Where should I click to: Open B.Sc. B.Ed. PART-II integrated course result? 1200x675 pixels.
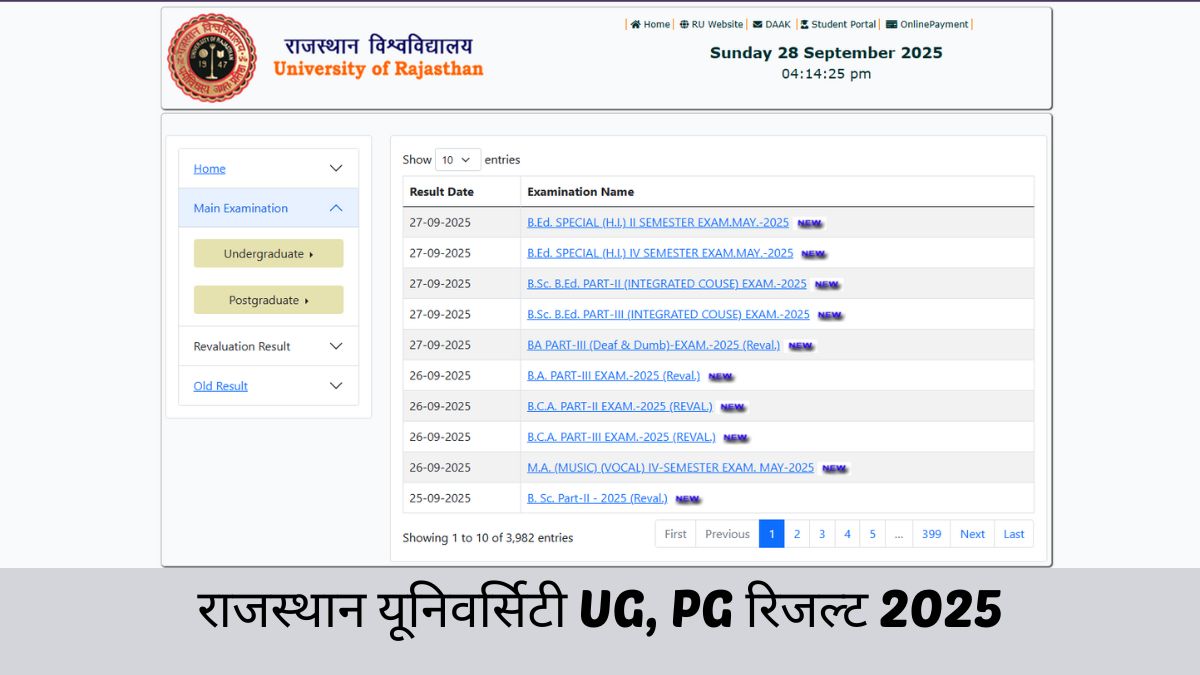[667, 284]
